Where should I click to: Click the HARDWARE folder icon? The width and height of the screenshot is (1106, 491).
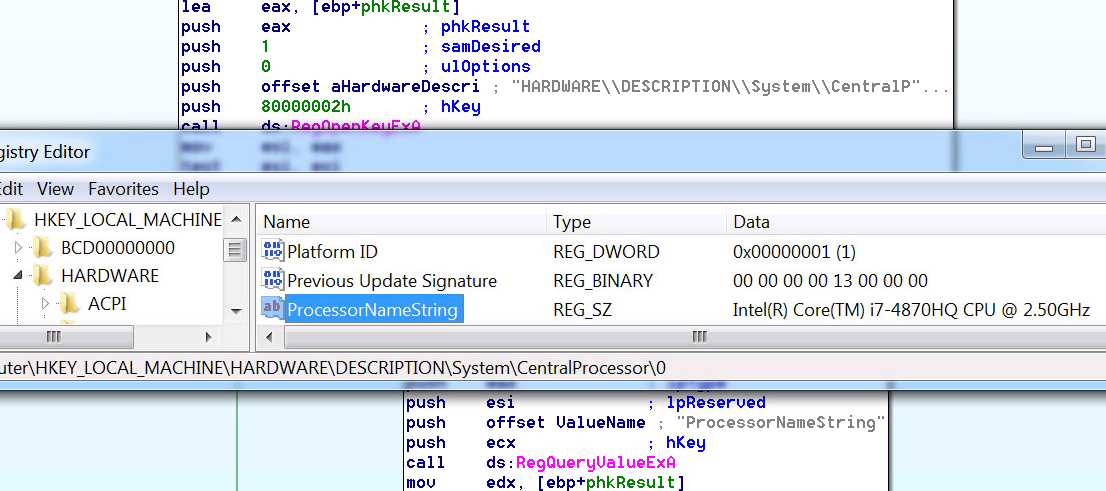tap(44, 275)
